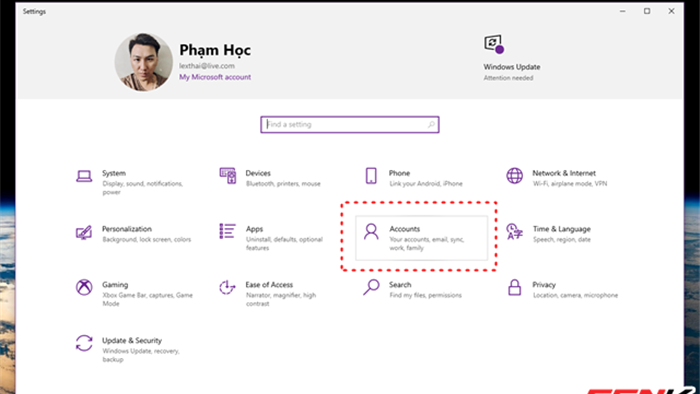
Task: Minimize the Settings window
Action: 622,11
